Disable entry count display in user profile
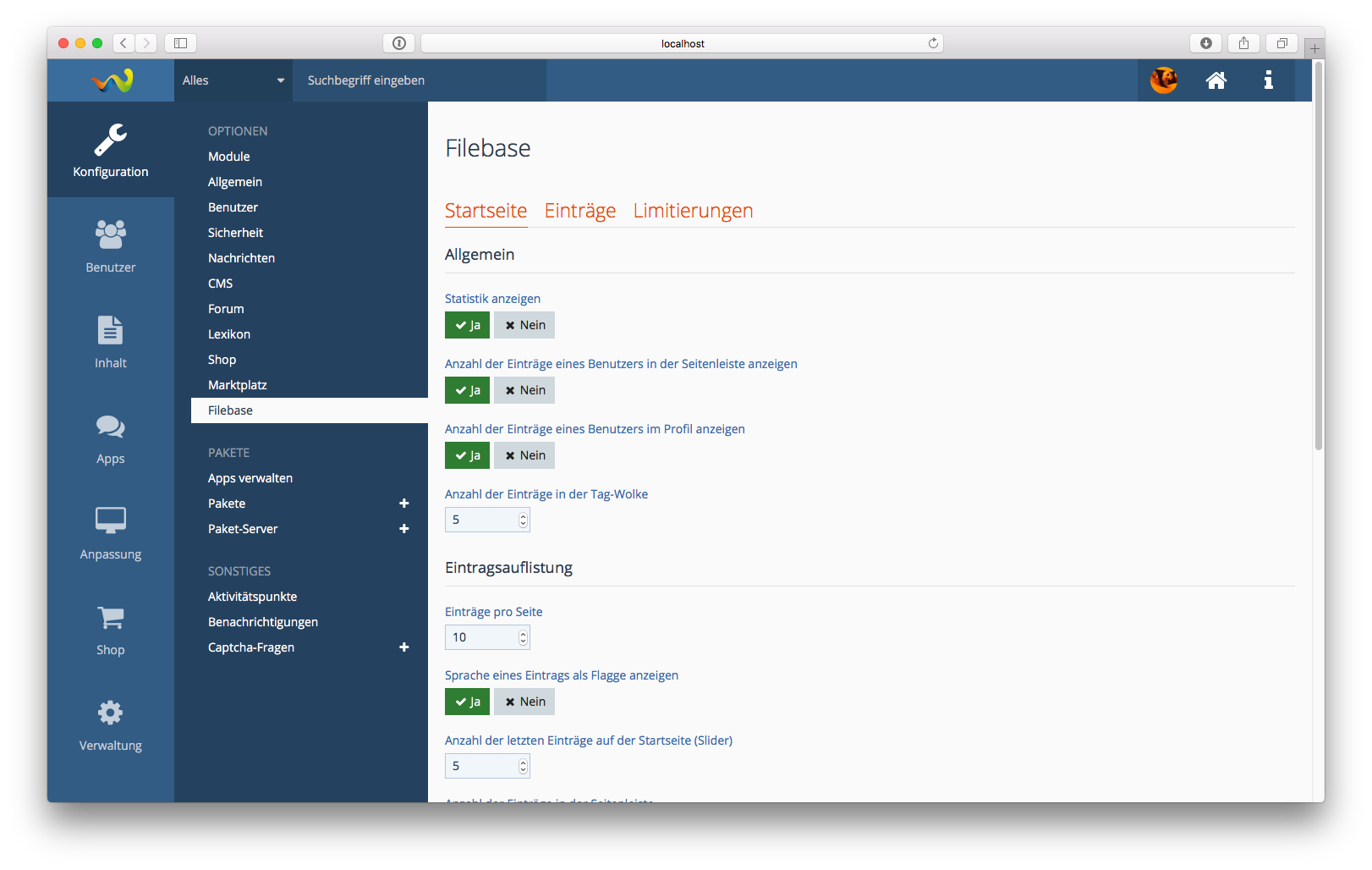 pyautogui.click(x=524, y=455)
